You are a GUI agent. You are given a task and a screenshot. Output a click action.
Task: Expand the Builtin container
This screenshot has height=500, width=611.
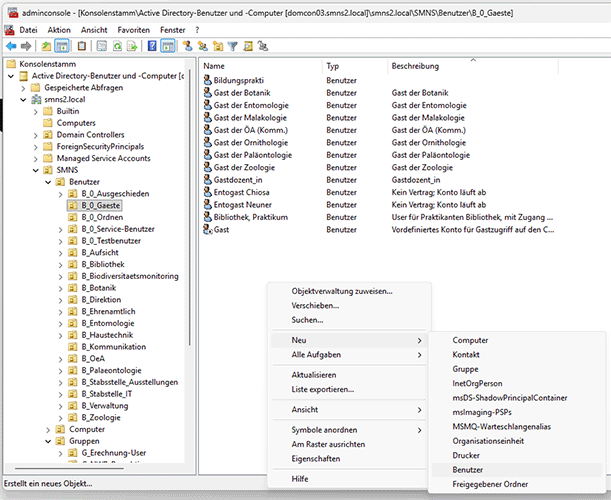[x=36, y=111]
